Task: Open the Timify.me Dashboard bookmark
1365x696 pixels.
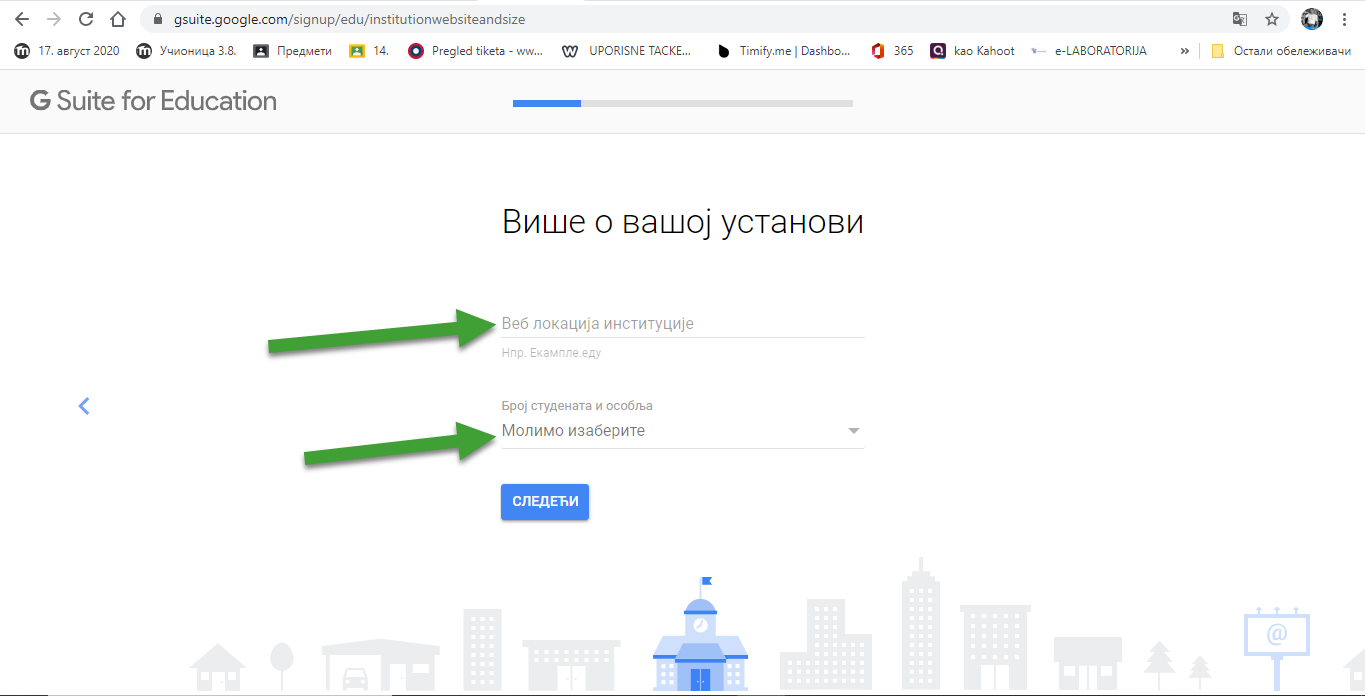Action: (x=784, y=51)
